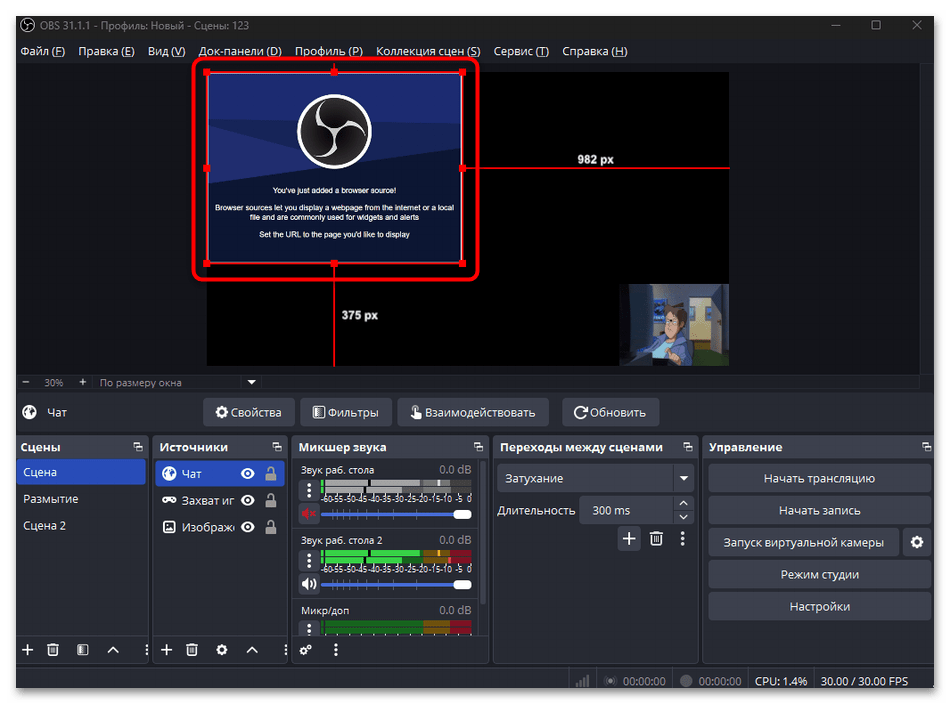Unmute Звук раб. стола

pos(309,514)
